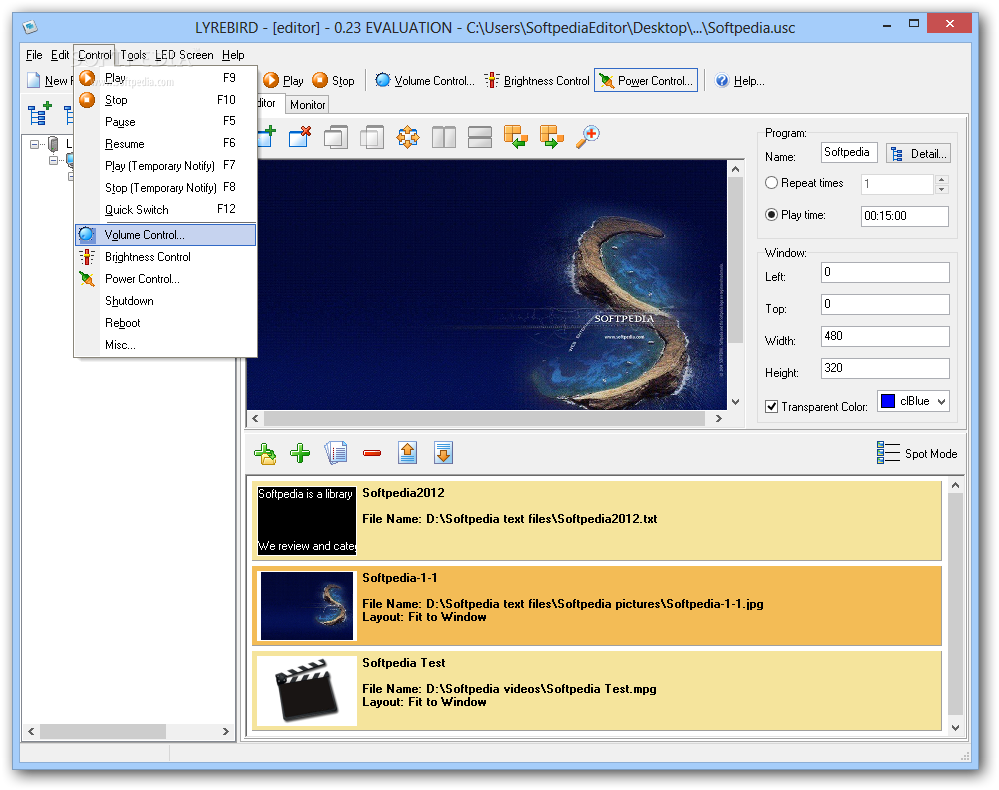
Task: Switch to the Monitor tab
Action: tap(308, 104)
